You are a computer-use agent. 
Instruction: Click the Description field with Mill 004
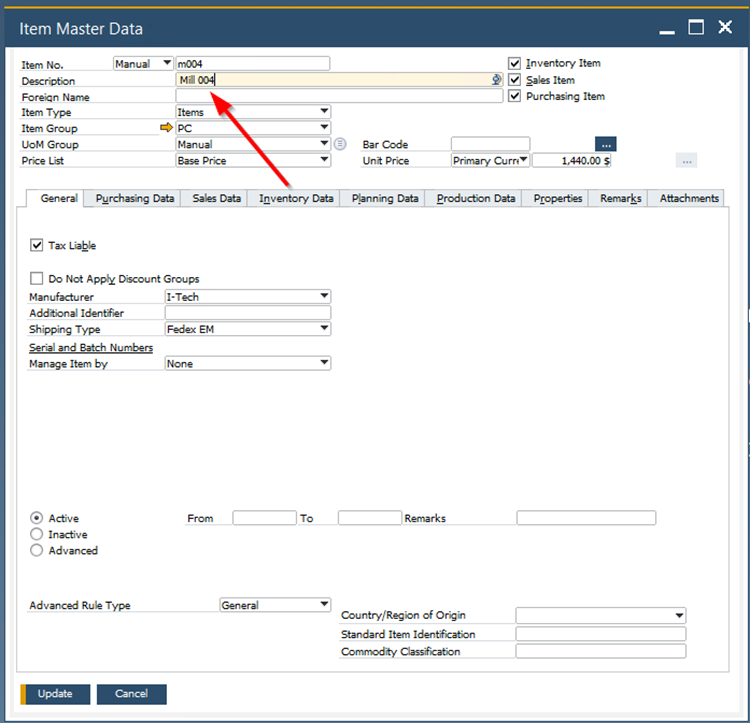(339, 80)
